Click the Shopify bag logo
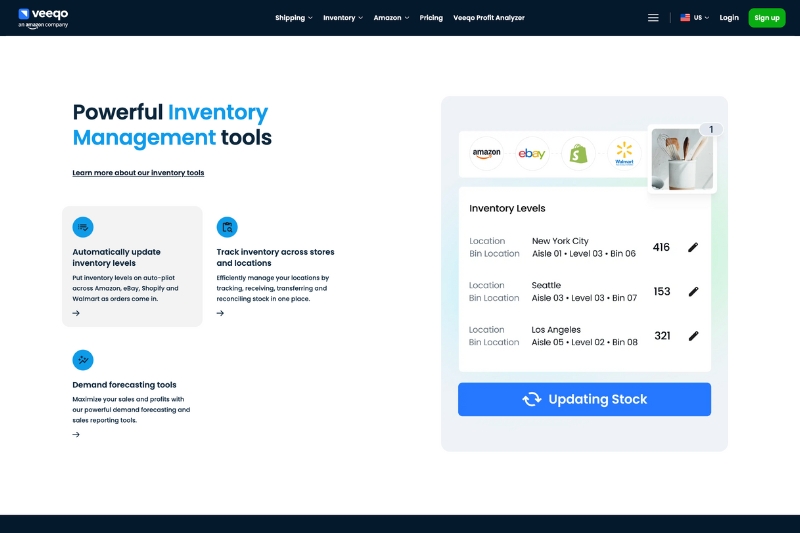The height and width of the screenshot is (533, 800). point(578,153)
